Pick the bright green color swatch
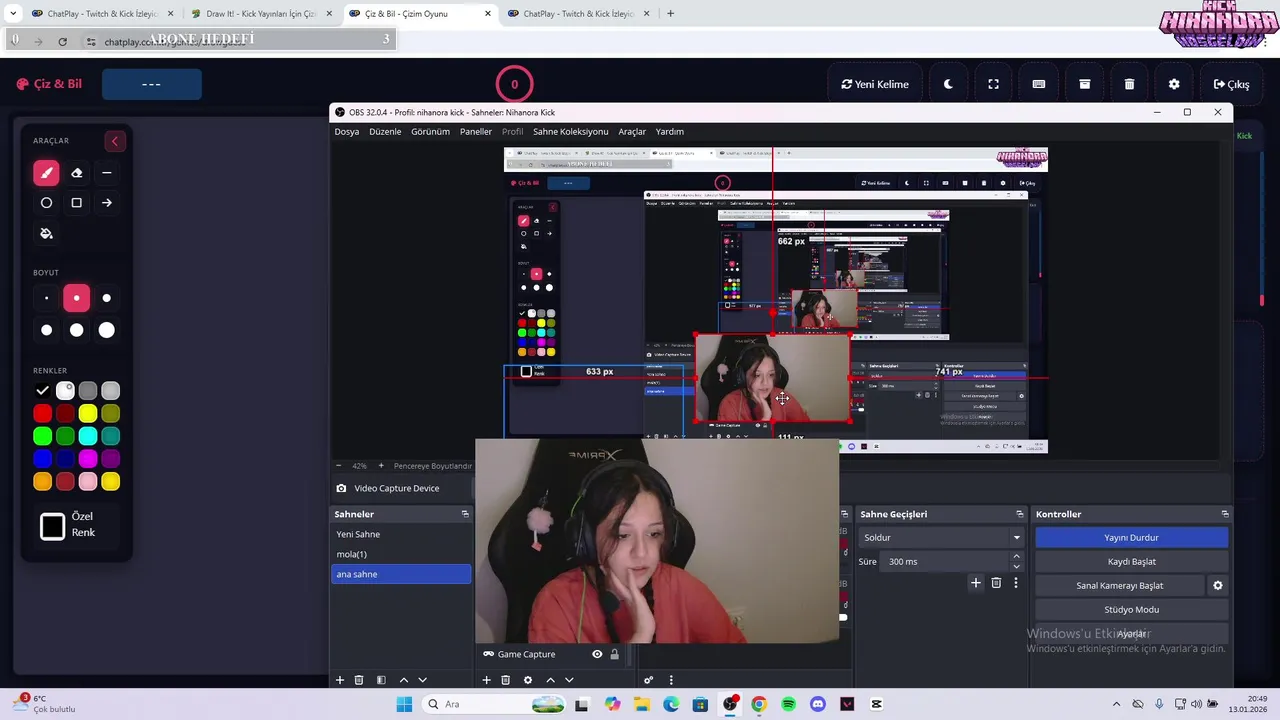Image resolution: width=1280 pixels, height=720 pixels. coord(42,436)
